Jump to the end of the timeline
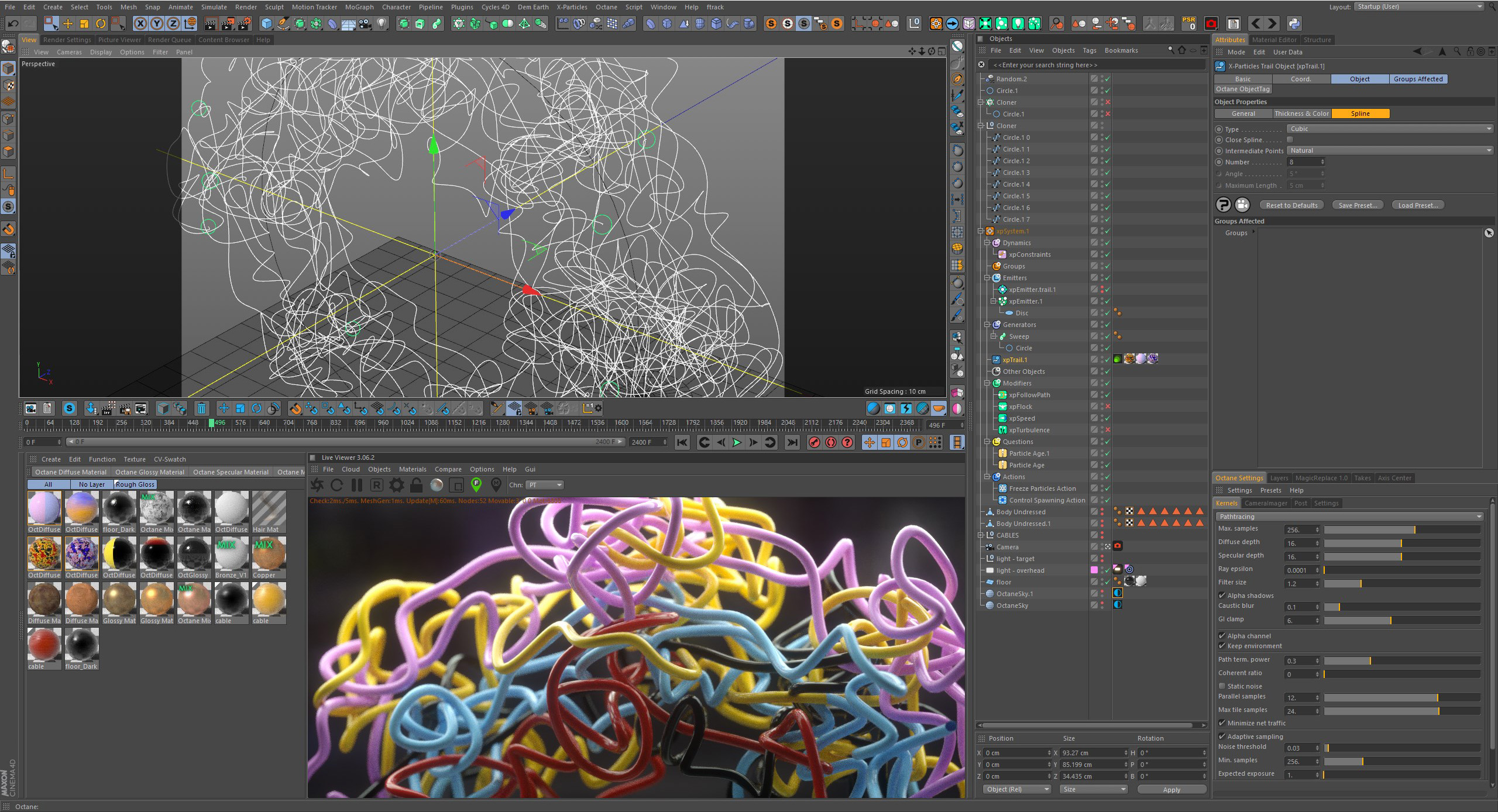 click(792, 442)
